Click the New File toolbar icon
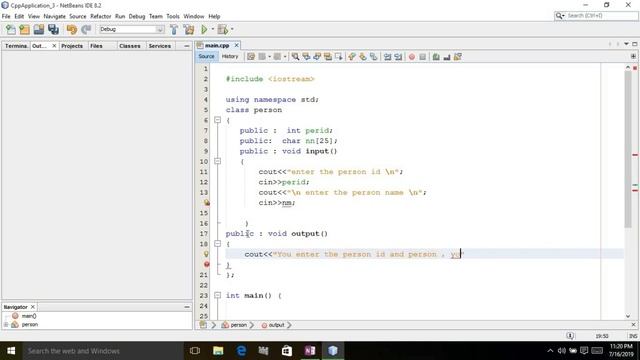Viewport: 640px width, 360px height. [11, 29]
